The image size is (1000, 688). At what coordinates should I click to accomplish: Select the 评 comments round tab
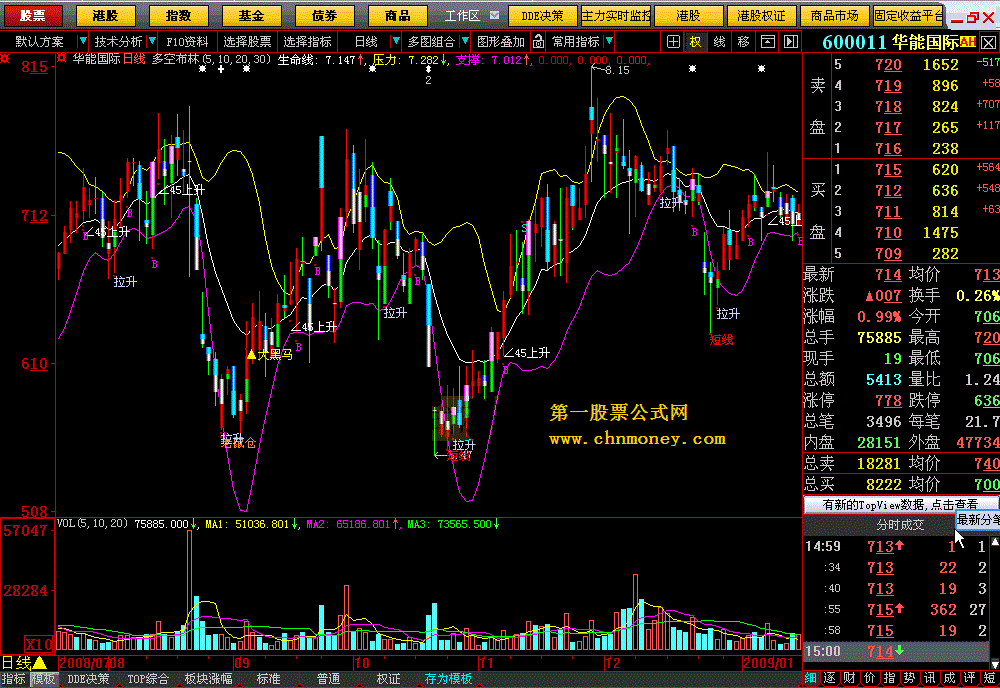point(969,678)
